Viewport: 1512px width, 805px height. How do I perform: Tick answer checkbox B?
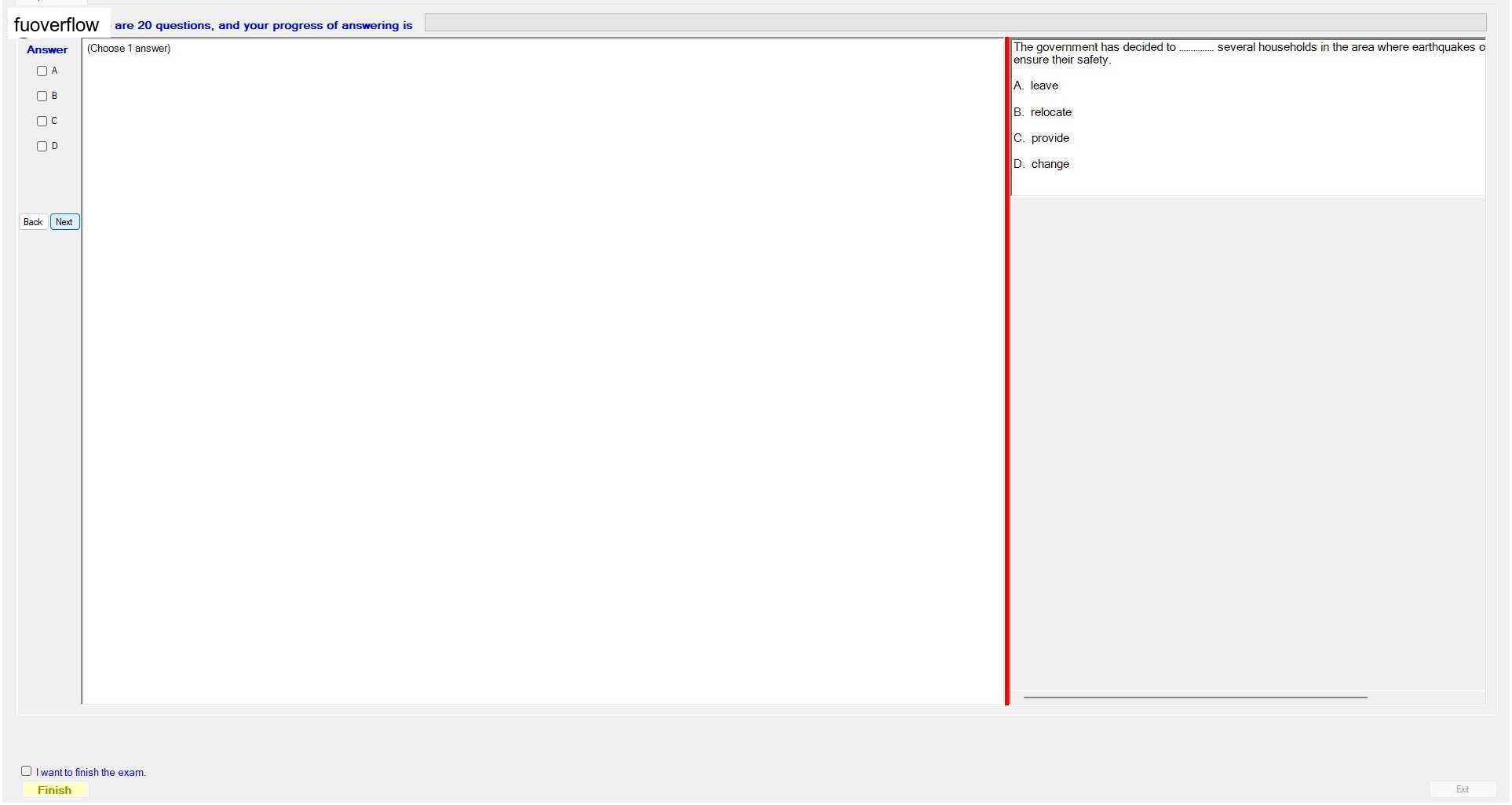click(42, 97)
